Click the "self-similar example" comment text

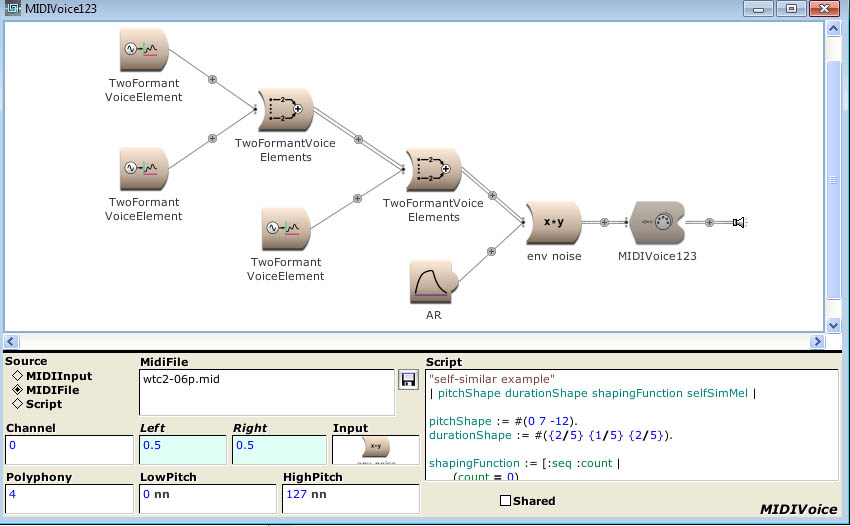tap(492, 379)
